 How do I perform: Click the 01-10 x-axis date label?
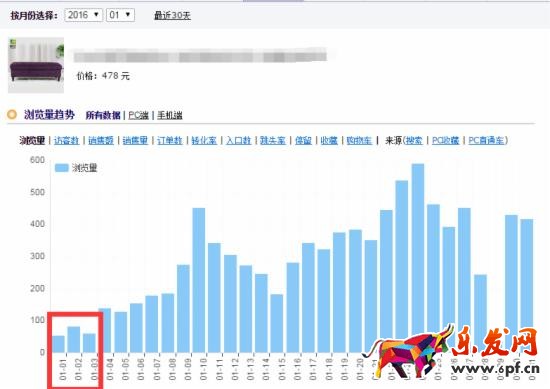(x=204, y=369)
